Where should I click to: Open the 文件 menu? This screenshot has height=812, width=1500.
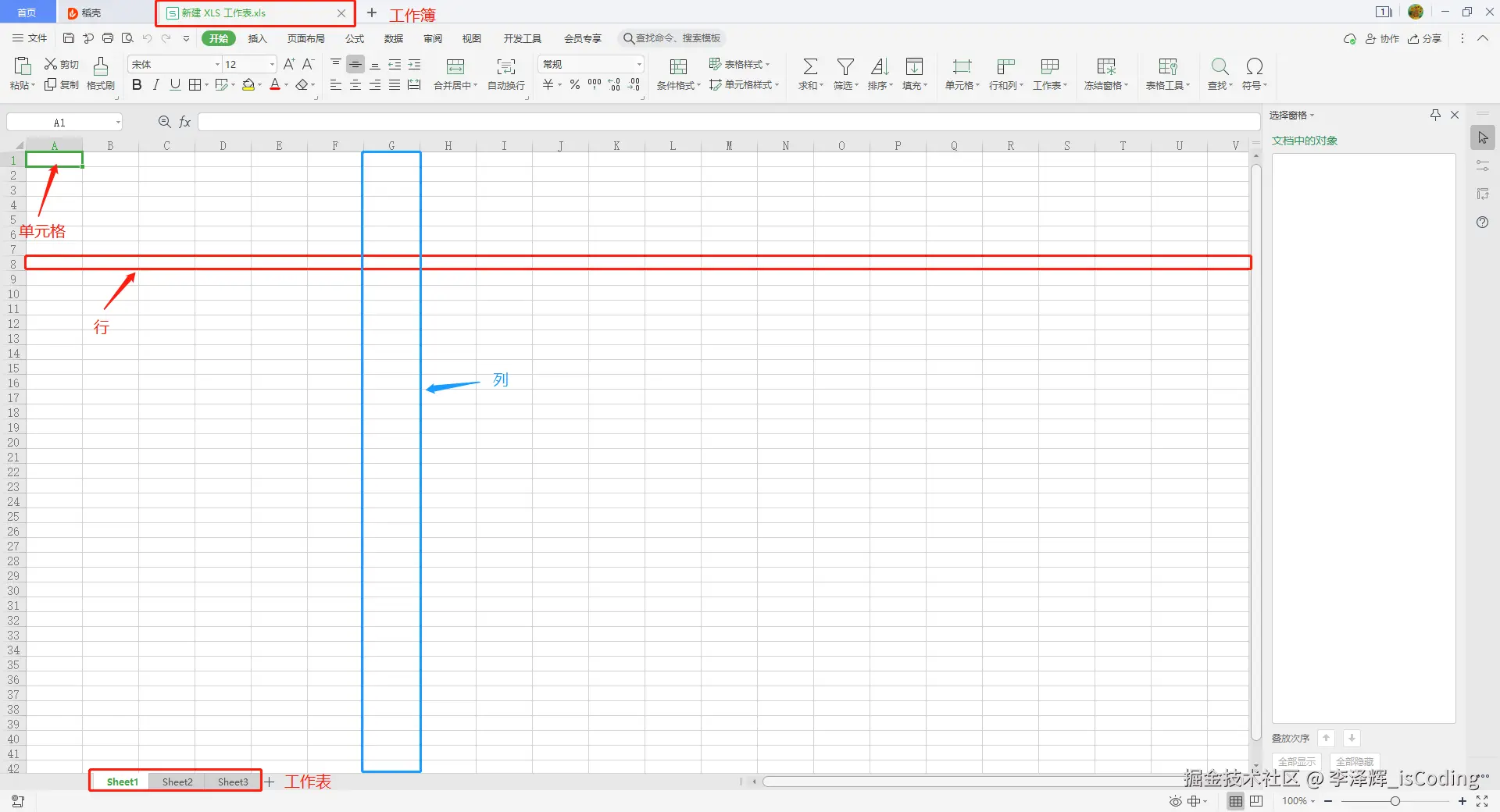click(x=30, y=38)
